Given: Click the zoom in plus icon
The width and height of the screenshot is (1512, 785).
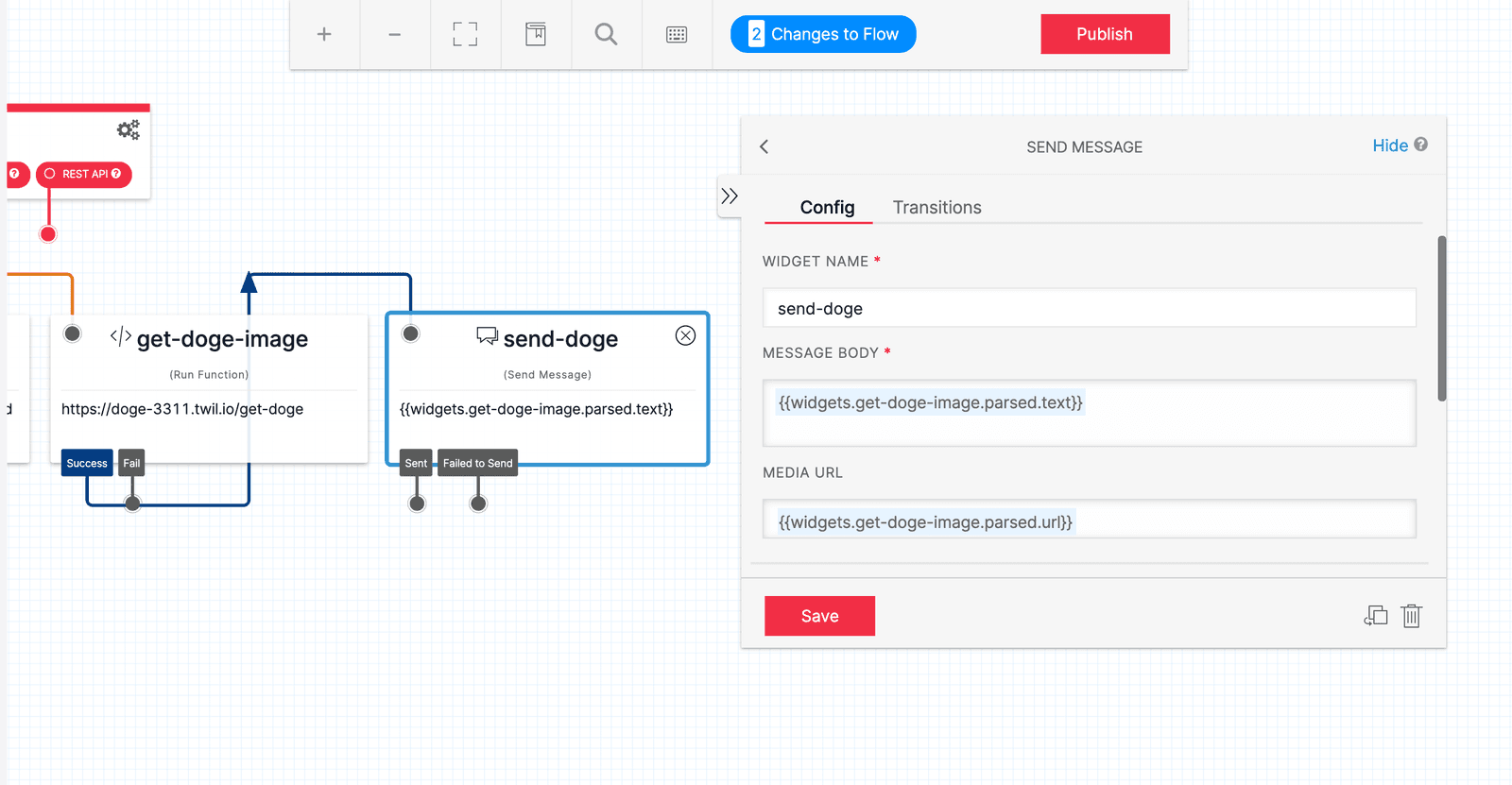Looking at the screenshot, I should (x=324, y=35).
